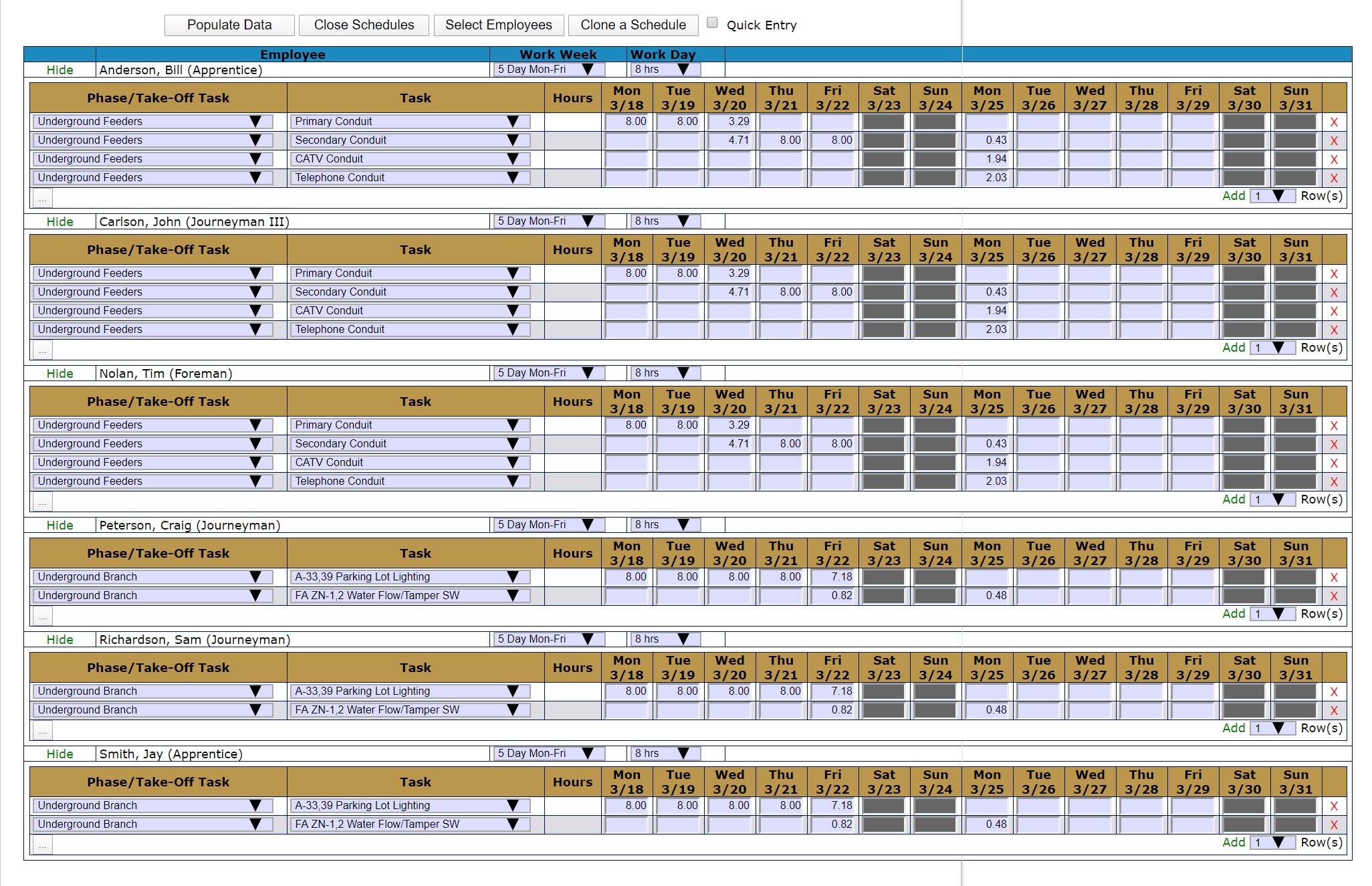Delete Nolan's Primary Conduit row with red X
Screen dimensions: 1372x886
pyautogui.click(x=1334, y=425)
